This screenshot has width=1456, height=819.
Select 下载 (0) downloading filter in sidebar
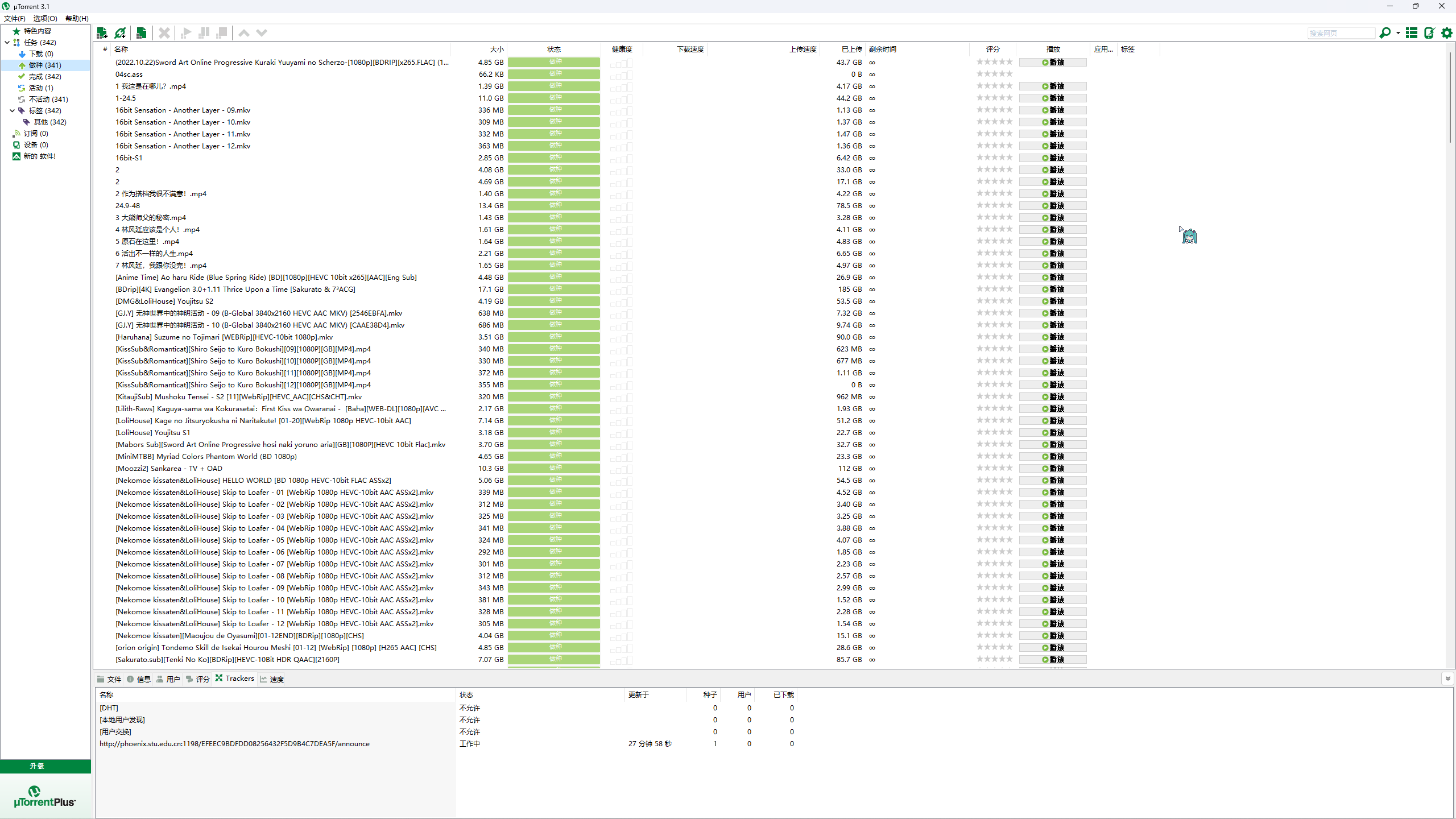(41, 54)
